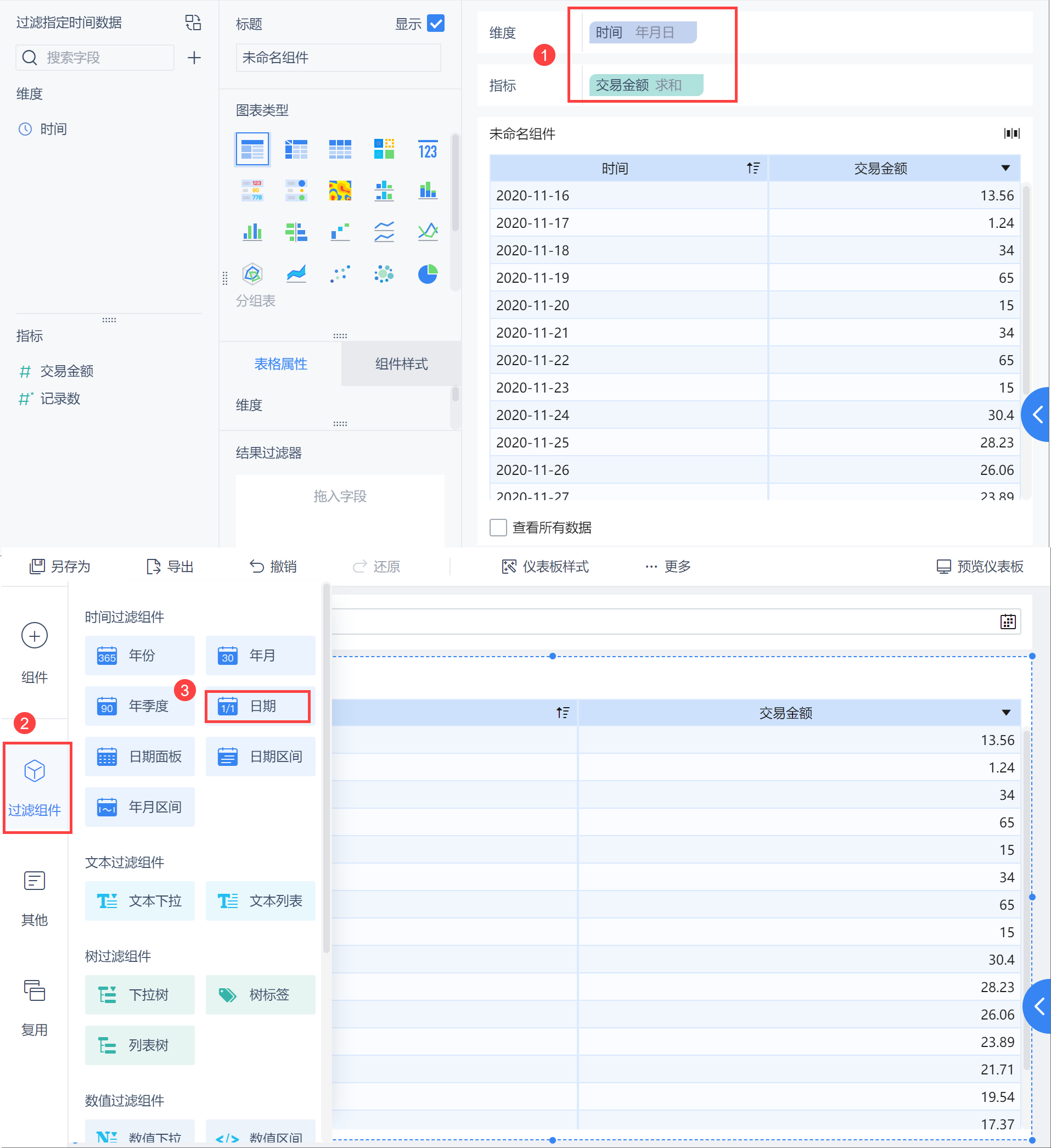Click the 还原 redo toolbar button
Image resolution: width=1051 pixels, height=1148 pixels.
click(x=376, y=566)
